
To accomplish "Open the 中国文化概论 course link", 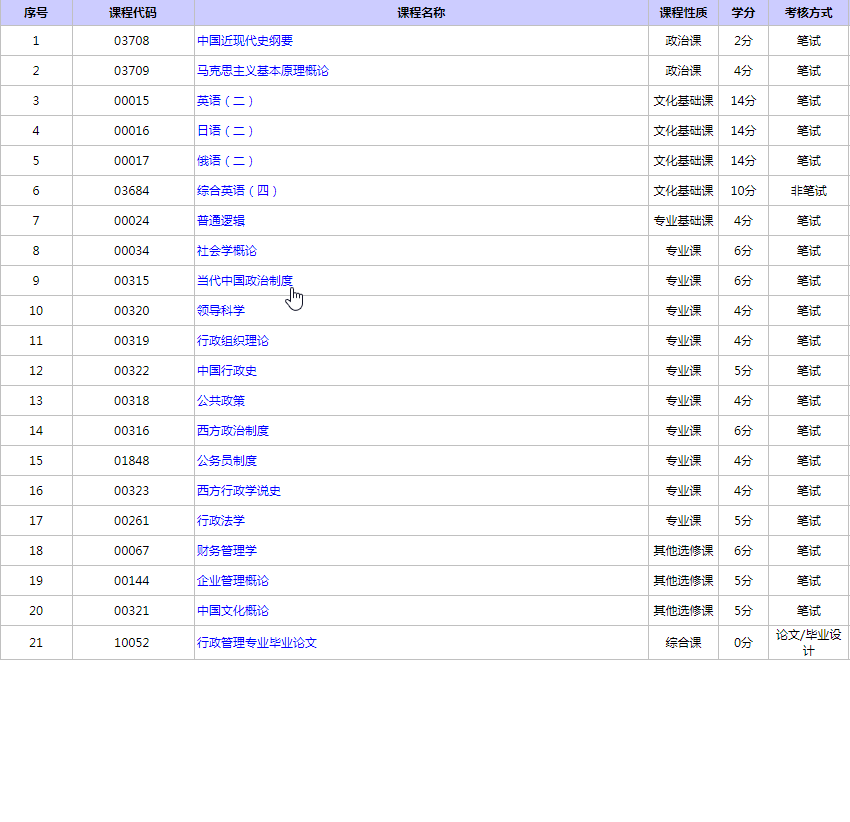I will pyautogui.click(x=233, y=611).
